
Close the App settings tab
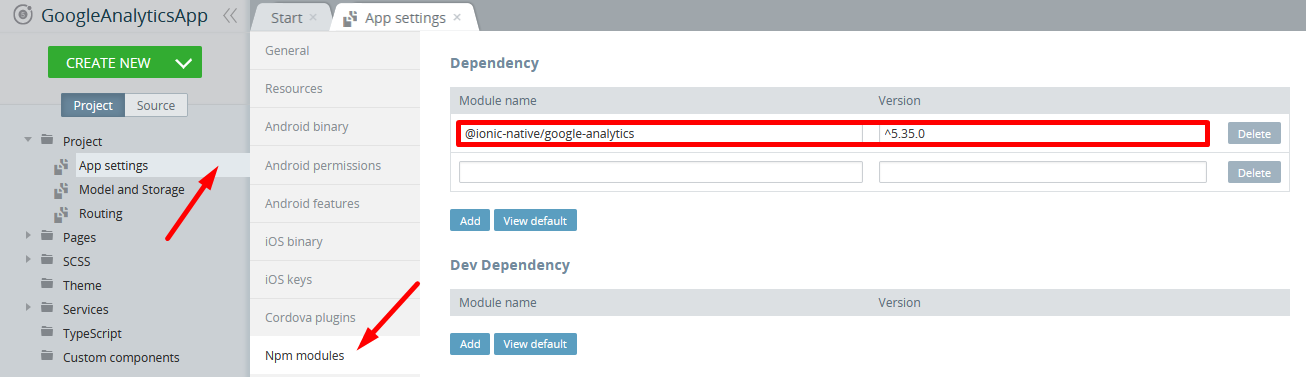coord(457,18)
